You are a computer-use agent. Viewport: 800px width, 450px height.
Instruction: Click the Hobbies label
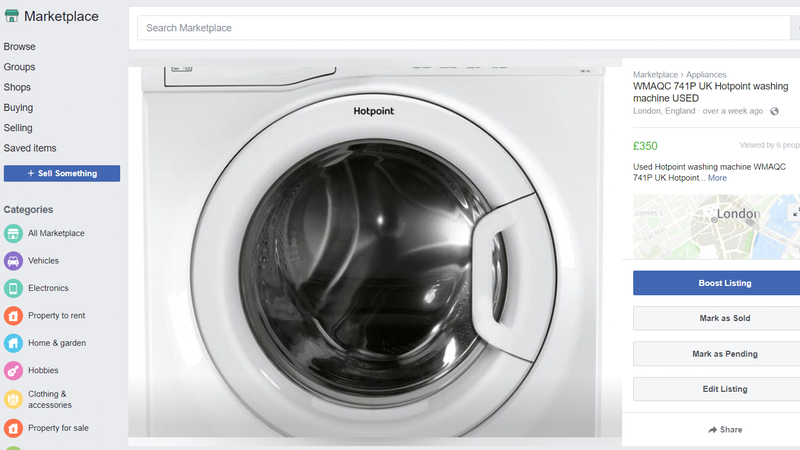tap(43, 370)
